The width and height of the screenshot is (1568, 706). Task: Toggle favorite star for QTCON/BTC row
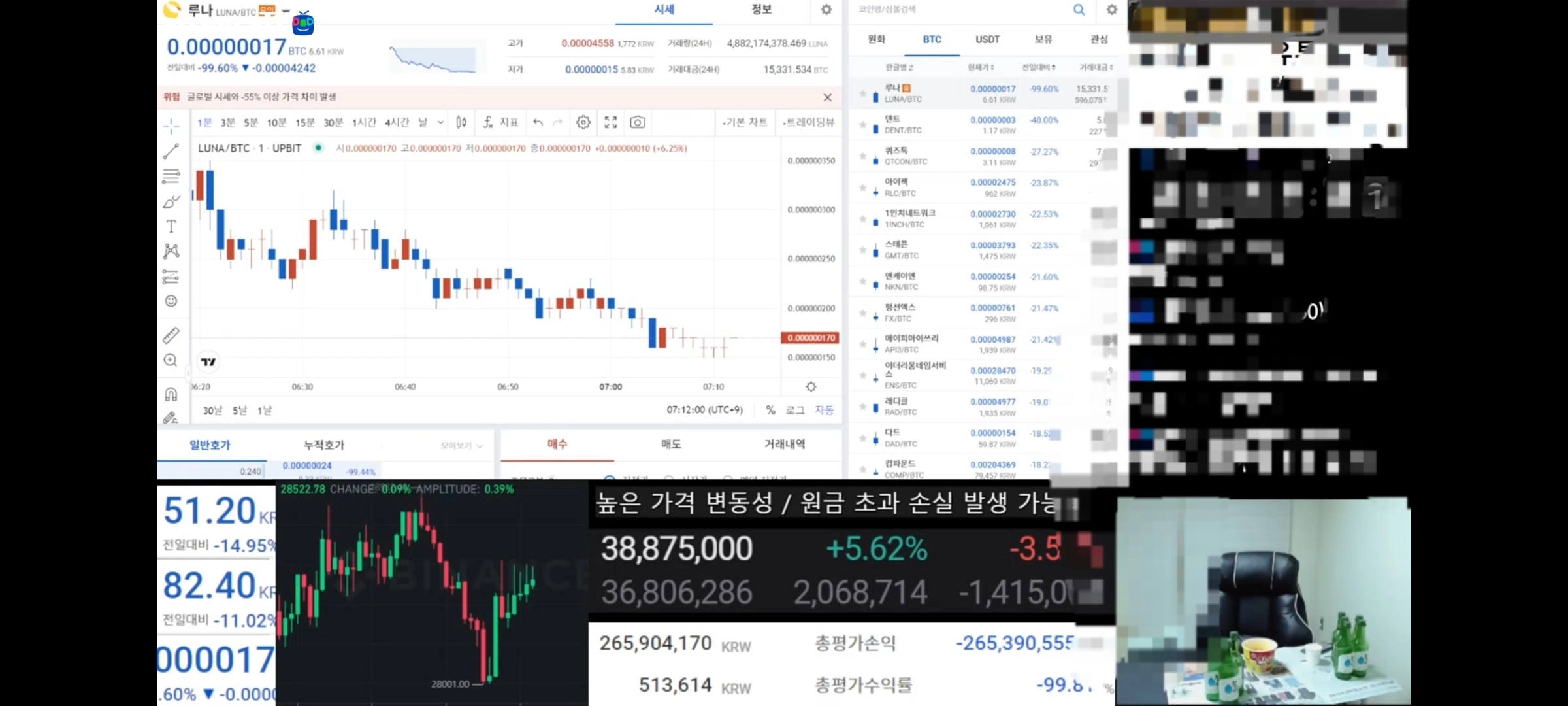(x=862, y=156)
